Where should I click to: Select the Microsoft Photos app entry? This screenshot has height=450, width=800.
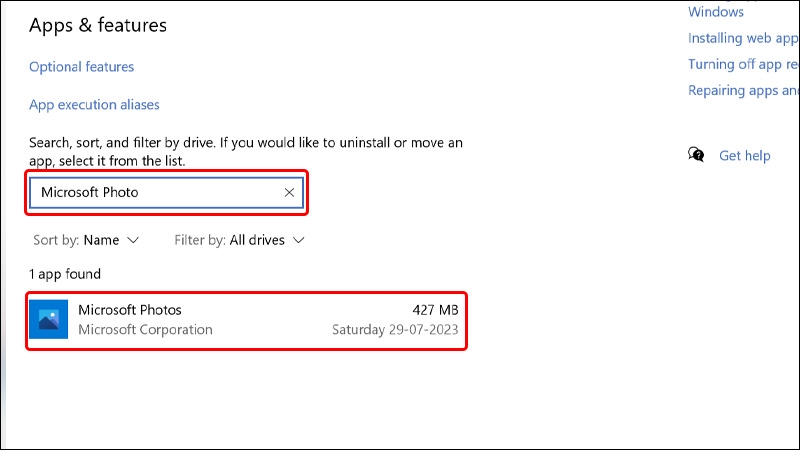point(246,320)
